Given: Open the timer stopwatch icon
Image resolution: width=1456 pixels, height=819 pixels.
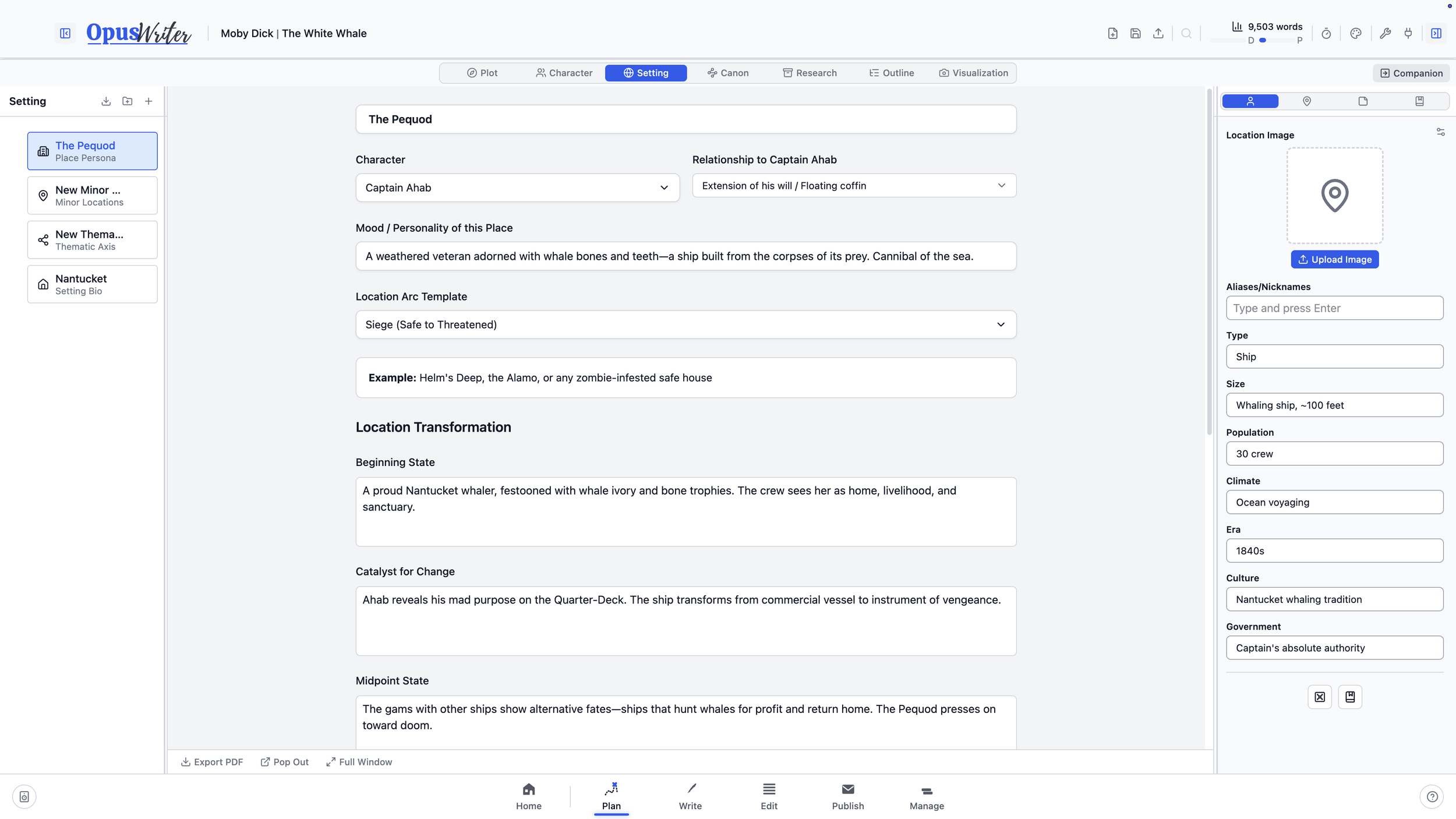Looking at the screenshot, I should click(x=1326, y=33).
